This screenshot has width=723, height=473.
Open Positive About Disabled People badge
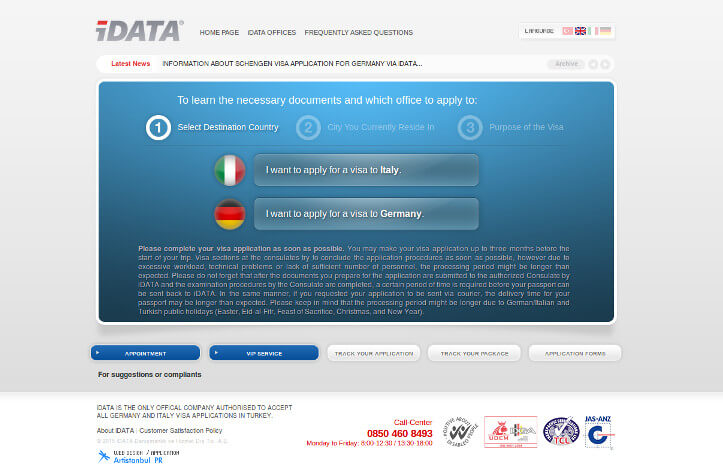coord(460,432)
